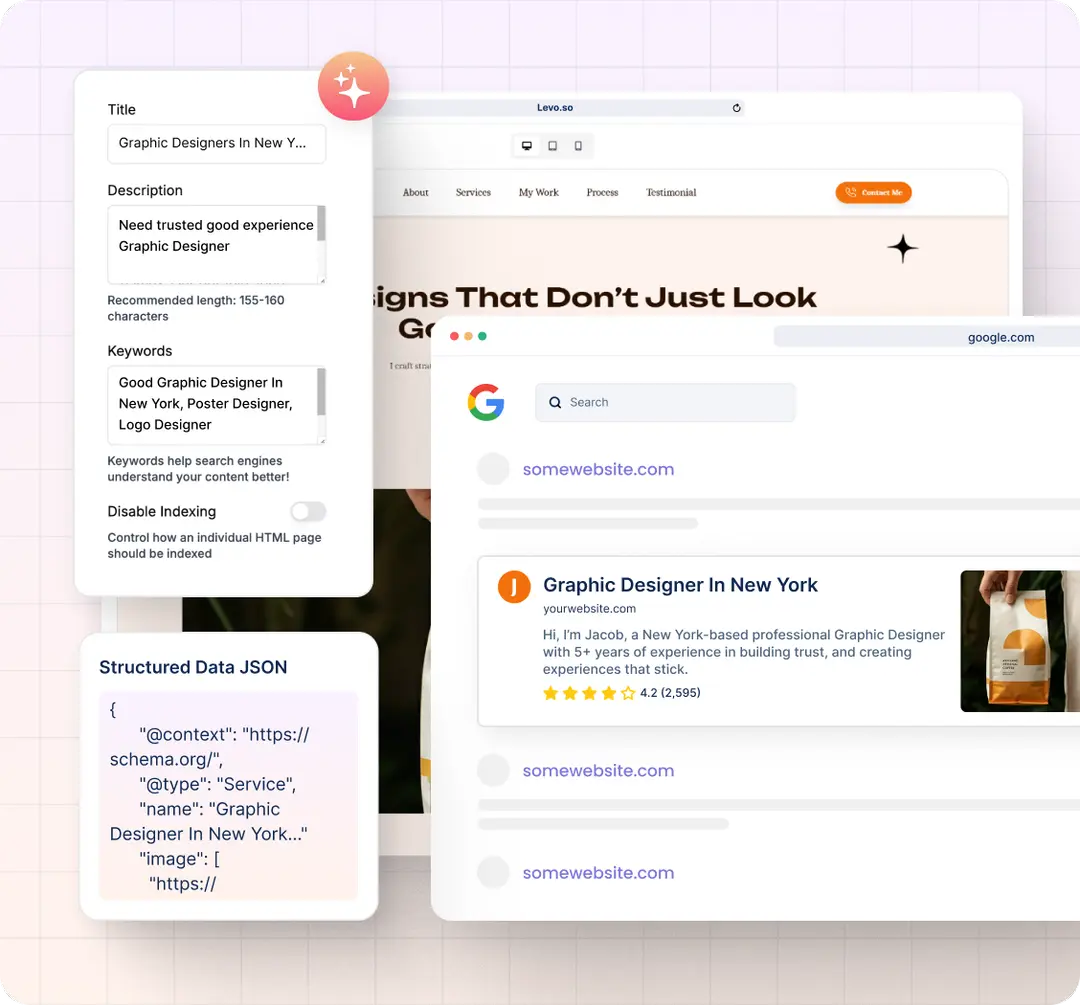
Task: Toggle the Disable Indexing switch
Action: [x=308, y=511]
